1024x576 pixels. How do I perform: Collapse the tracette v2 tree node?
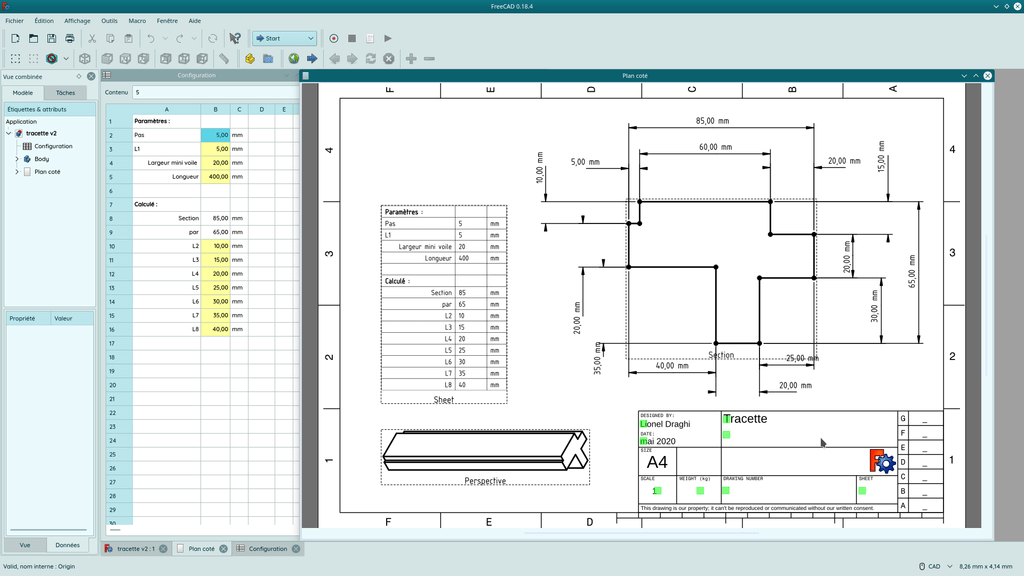click(x=9, y=133)
